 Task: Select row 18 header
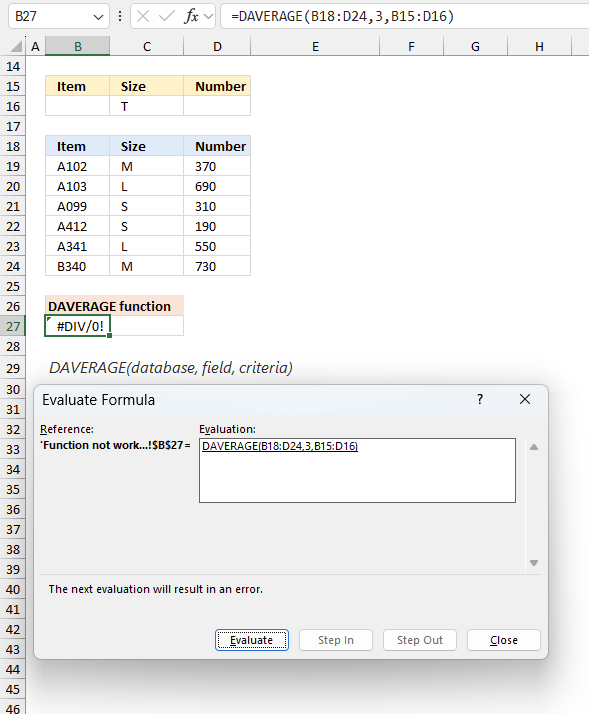13,147
